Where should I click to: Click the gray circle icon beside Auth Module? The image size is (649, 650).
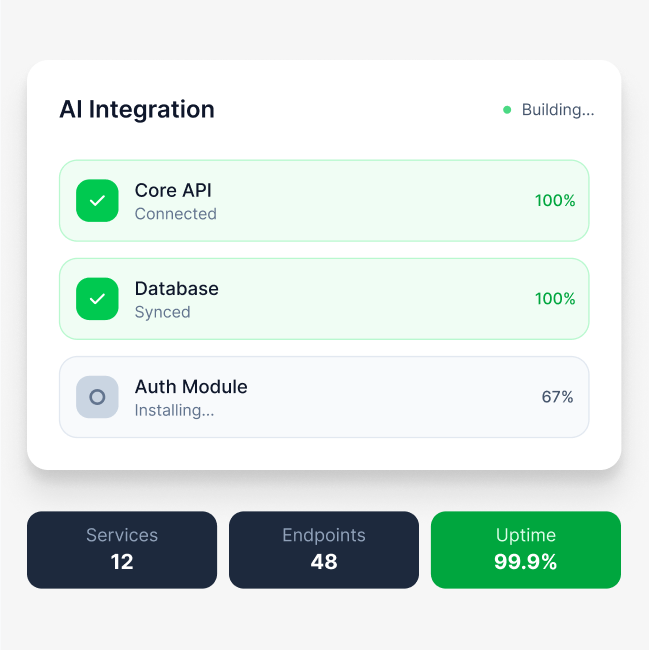tap(97, 397)
